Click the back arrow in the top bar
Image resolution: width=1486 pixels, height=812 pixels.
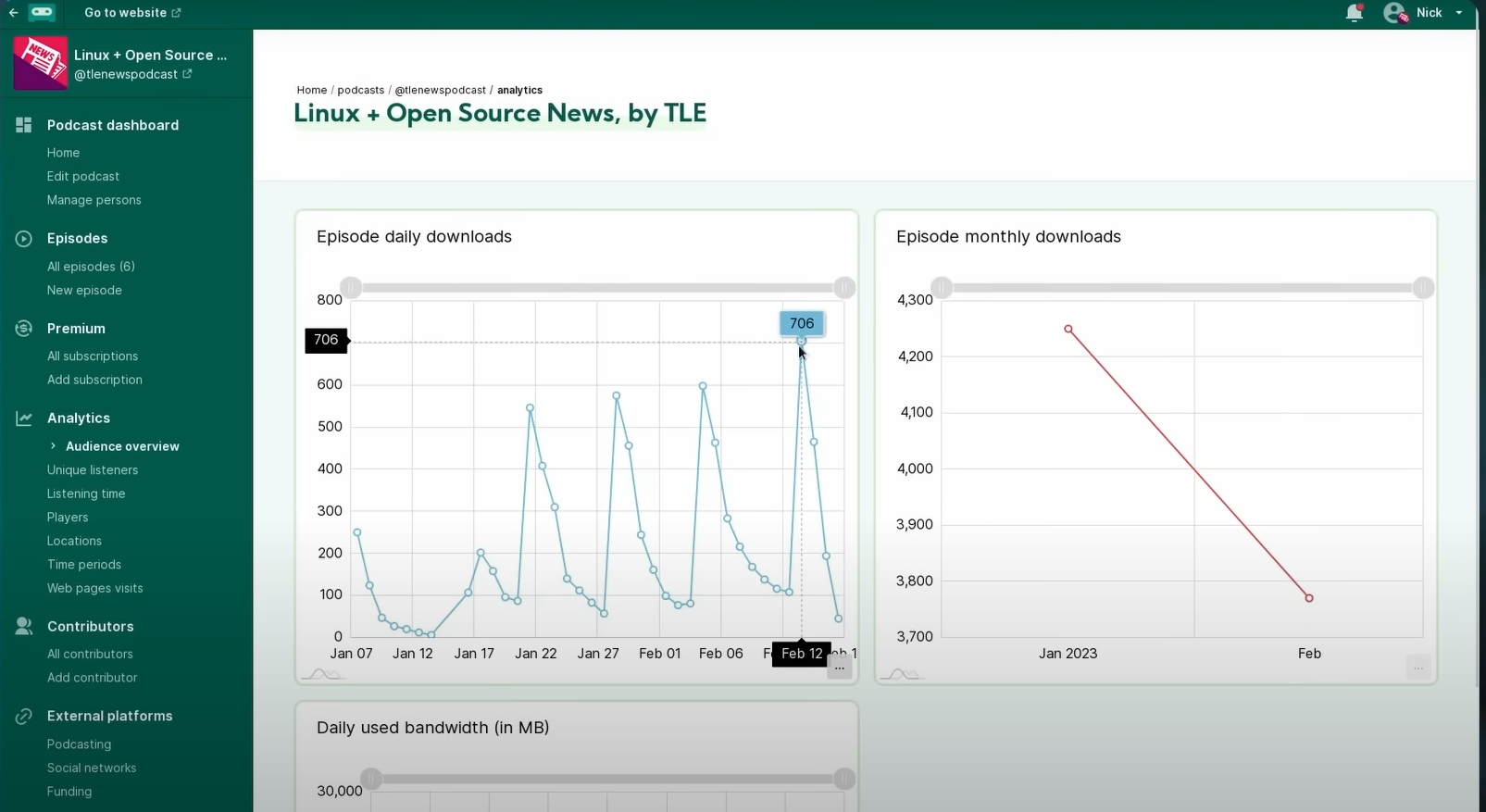coord(14,13)
